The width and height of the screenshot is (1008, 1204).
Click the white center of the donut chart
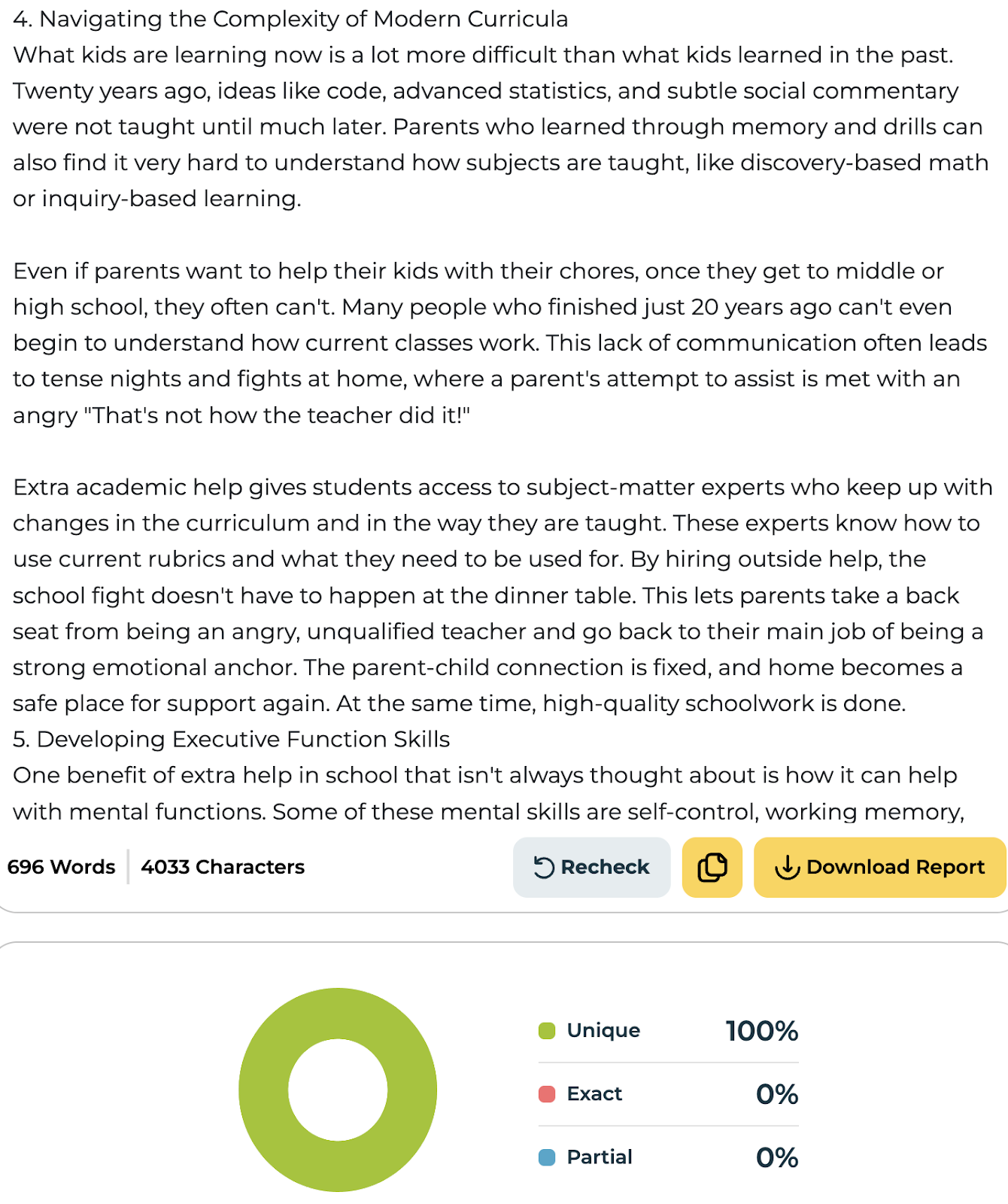tap(338, 1090)
